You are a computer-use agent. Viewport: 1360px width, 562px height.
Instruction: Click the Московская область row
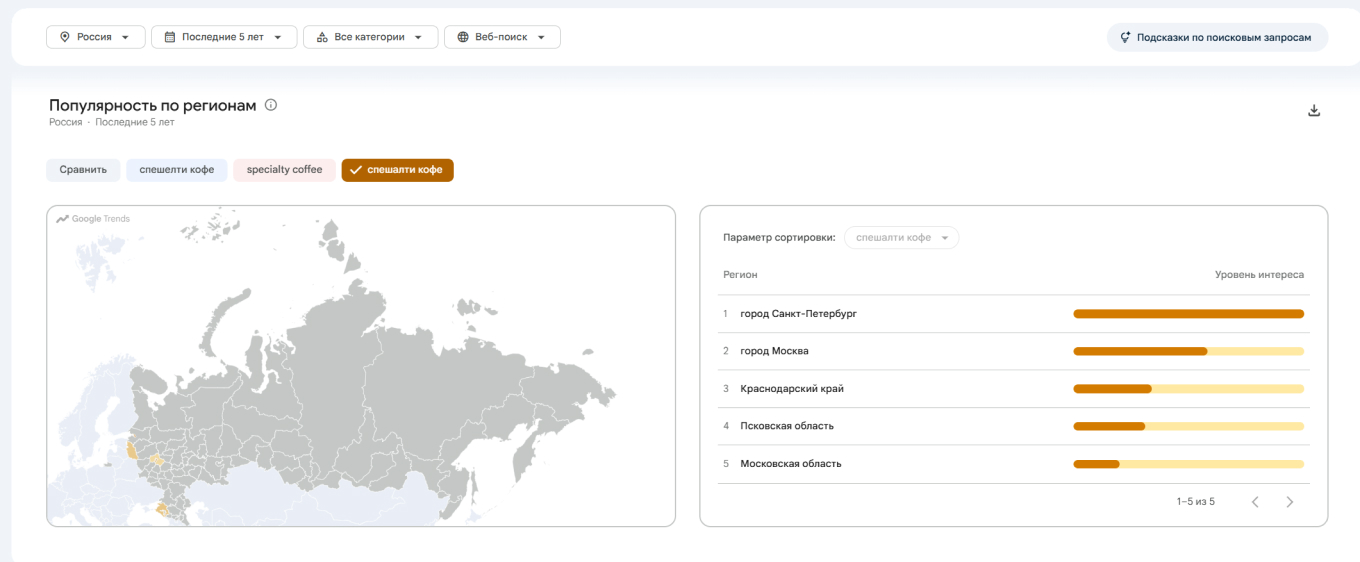(x=1013, y=464)
